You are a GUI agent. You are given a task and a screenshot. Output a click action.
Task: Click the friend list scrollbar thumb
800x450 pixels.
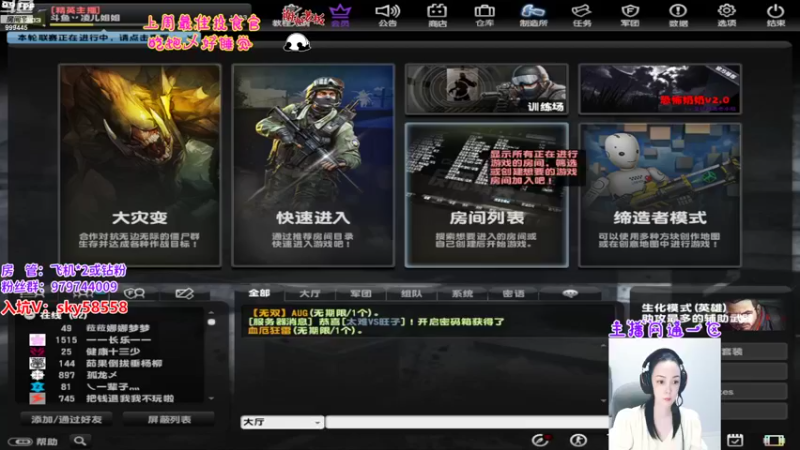tap(211, 322)
